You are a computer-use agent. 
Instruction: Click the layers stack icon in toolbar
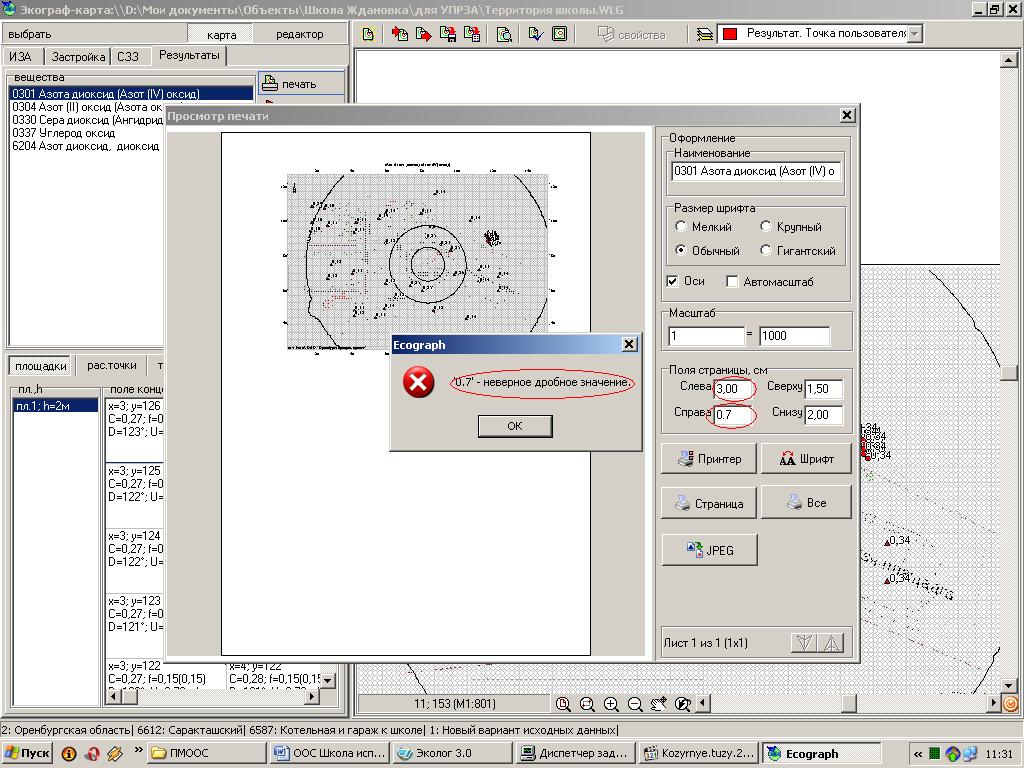[x=705, y=34]
